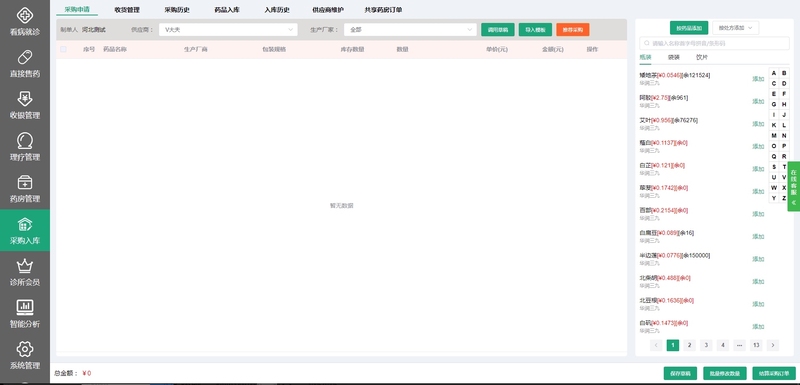Open the 诊所会员 crown icon
Image resolution: width=800 pixels, height=385 pixels.
24,266
